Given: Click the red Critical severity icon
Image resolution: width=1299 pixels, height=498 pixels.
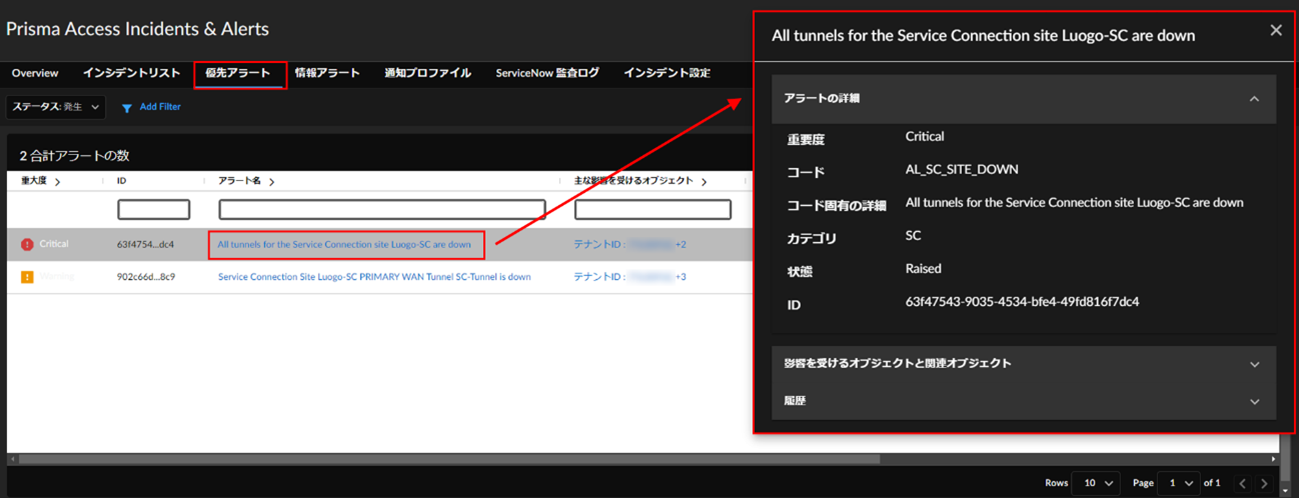Looking at the screenshot, I should 27,244.
